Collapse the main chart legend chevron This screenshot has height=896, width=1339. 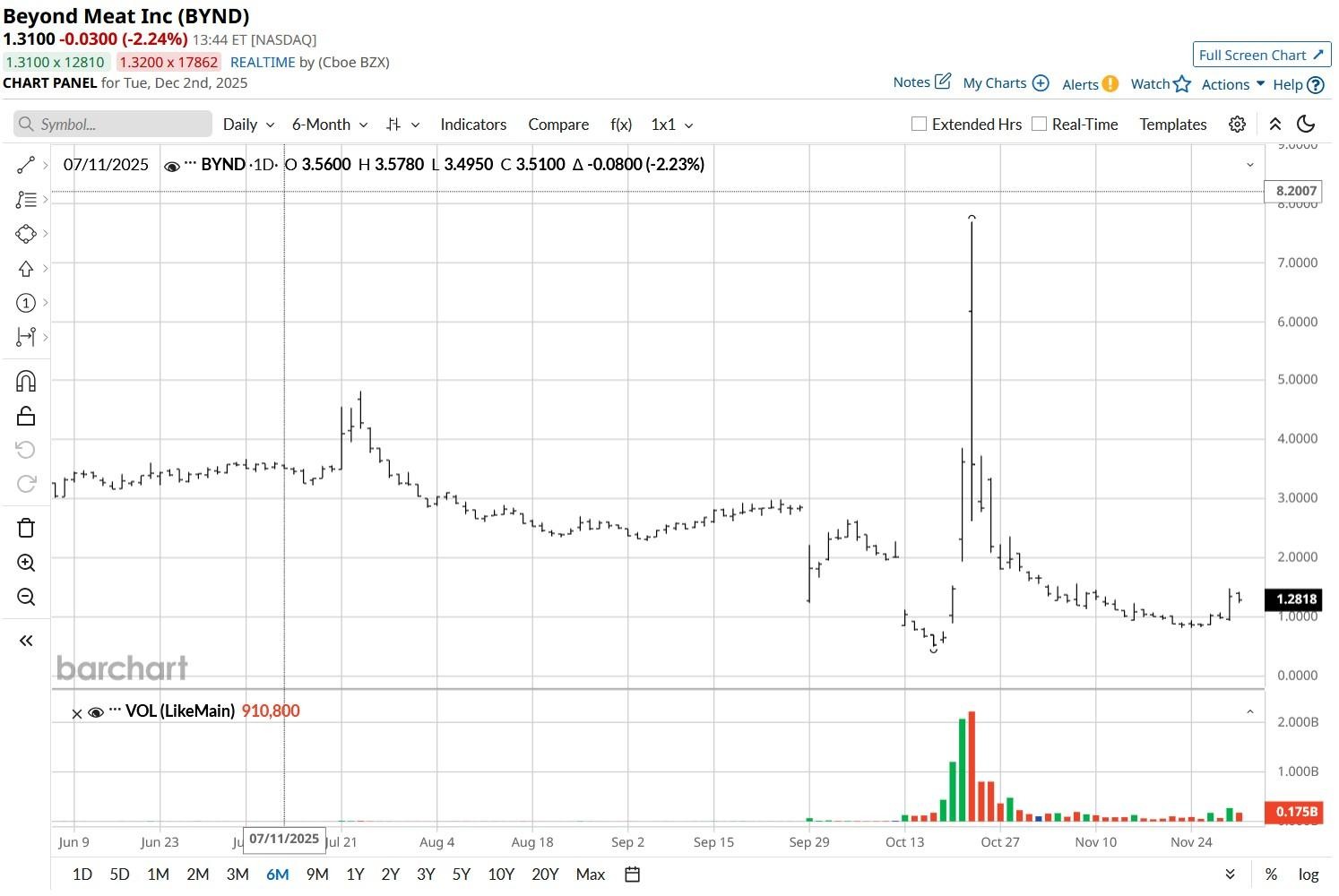pos(1250,165)
